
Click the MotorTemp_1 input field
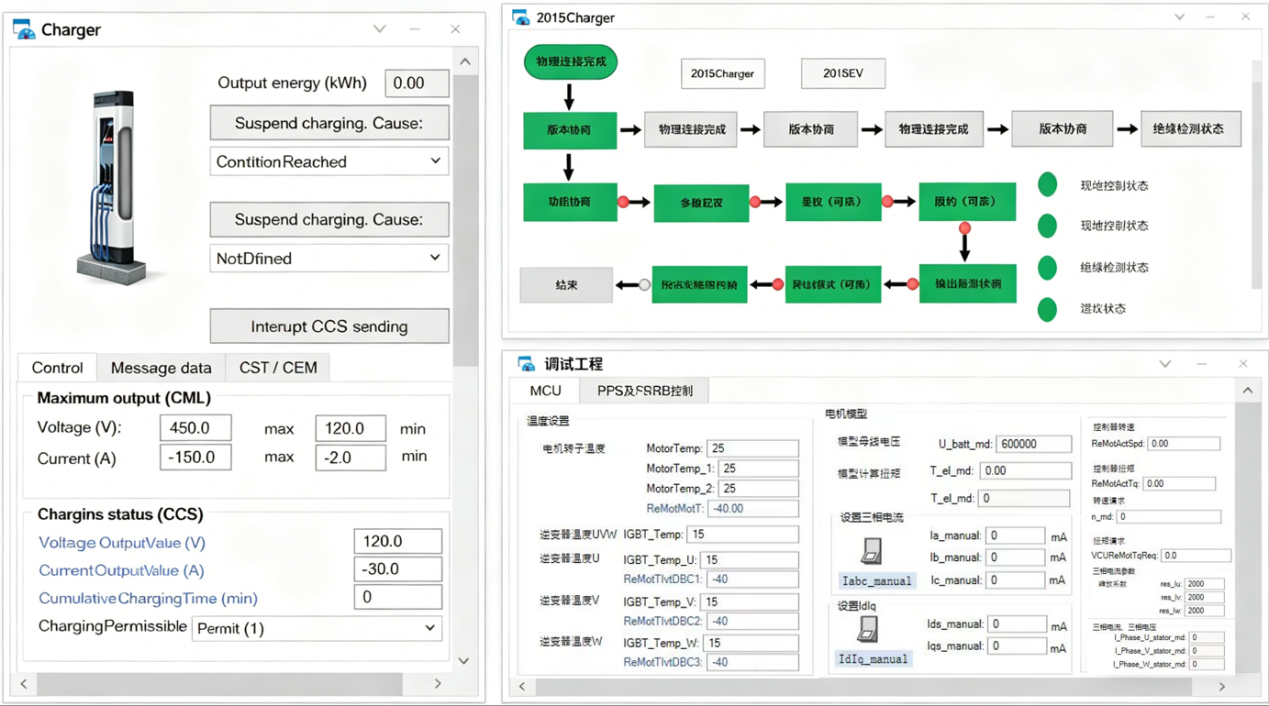pyautogui.click(x=759, y=468)
